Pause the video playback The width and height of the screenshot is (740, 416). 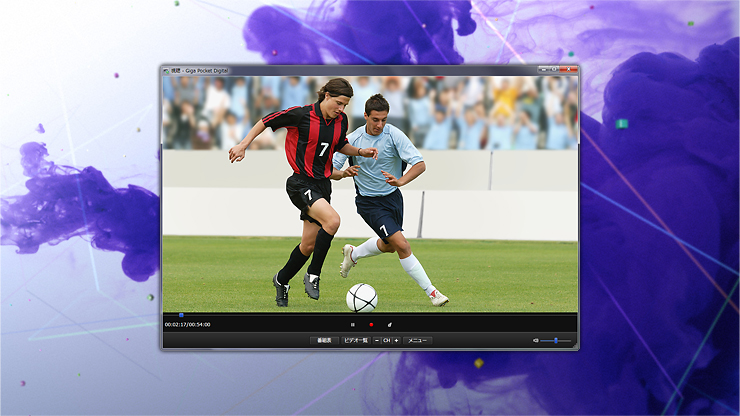(353, 325)
